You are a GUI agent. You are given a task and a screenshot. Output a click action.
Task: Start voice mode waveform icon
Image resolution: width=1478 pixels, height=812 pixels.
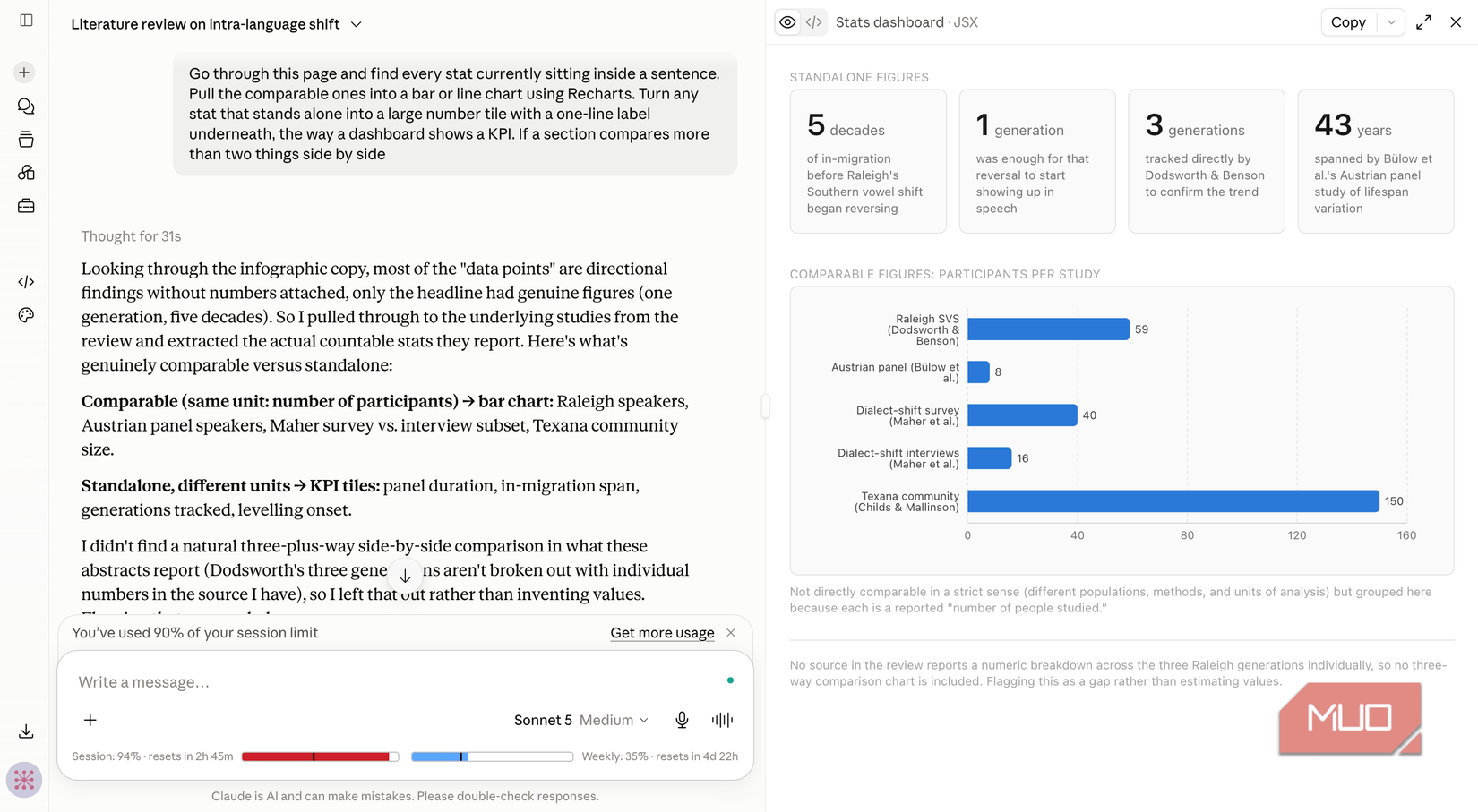click(722, 720)
